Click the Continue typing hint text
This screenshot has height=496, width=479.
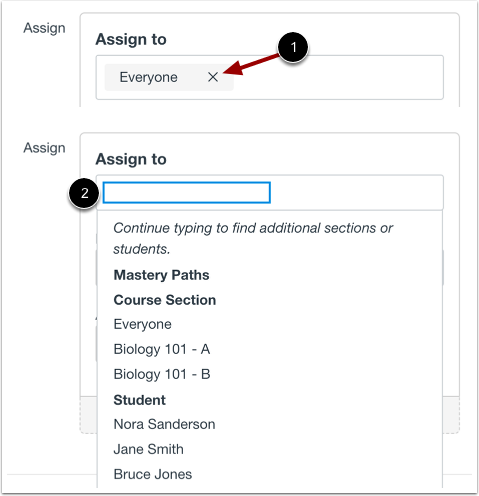click(x=253, y=238)
